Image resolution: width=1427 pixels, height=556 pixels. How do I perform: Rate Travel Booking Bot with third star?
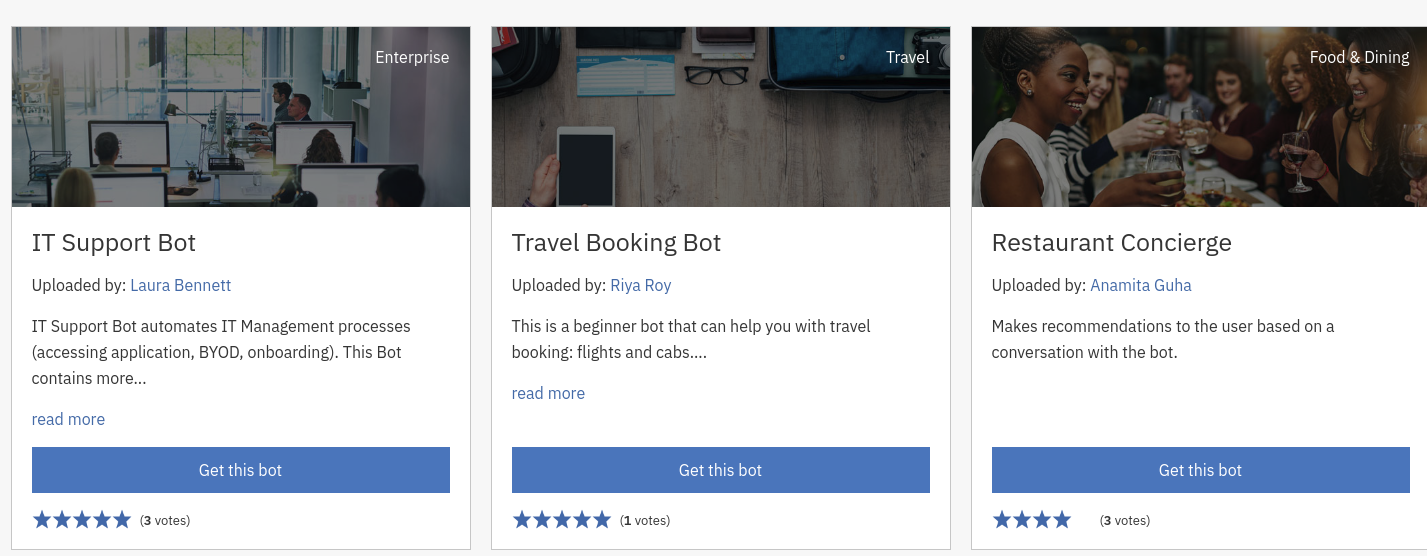(562, 520)
